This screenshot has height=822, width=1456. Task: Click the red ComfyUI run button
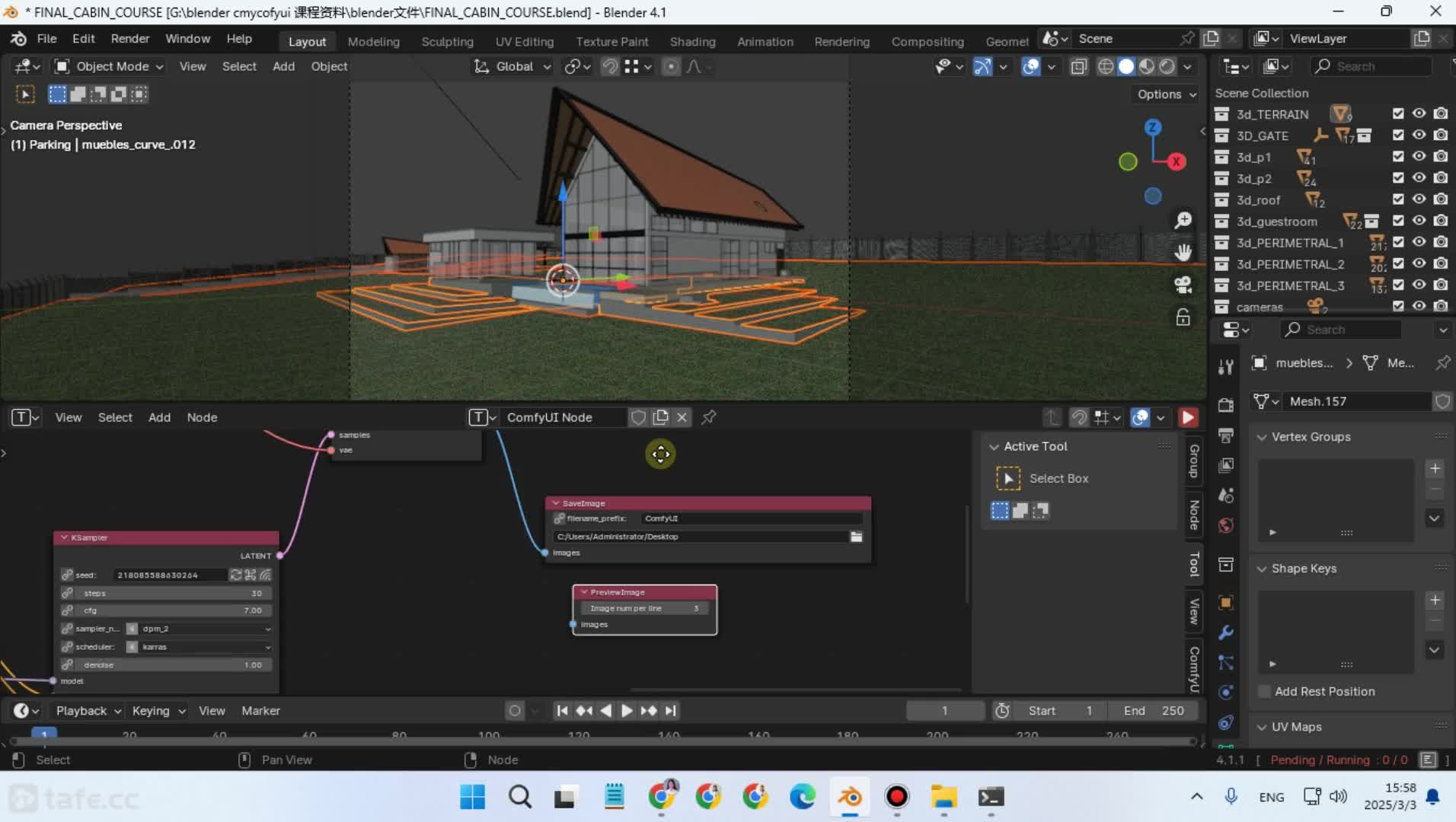point(1187,417)
